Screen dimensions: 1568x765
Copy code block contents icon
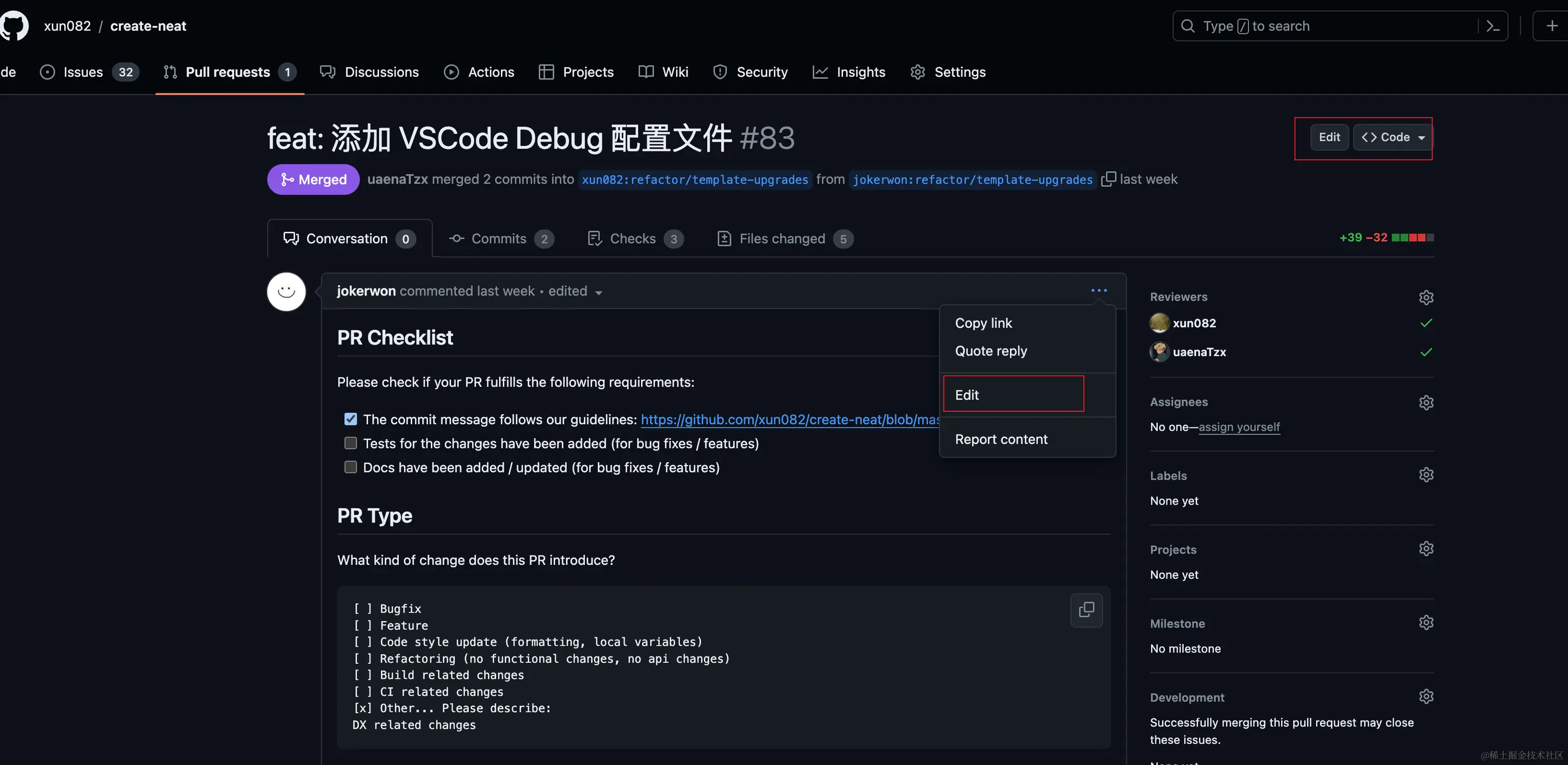click(x=1086, y=610)
